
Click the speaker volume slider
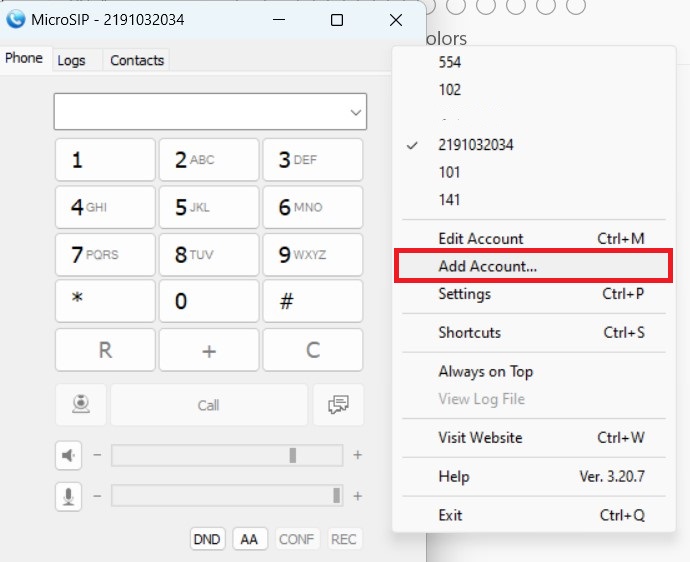227,456
